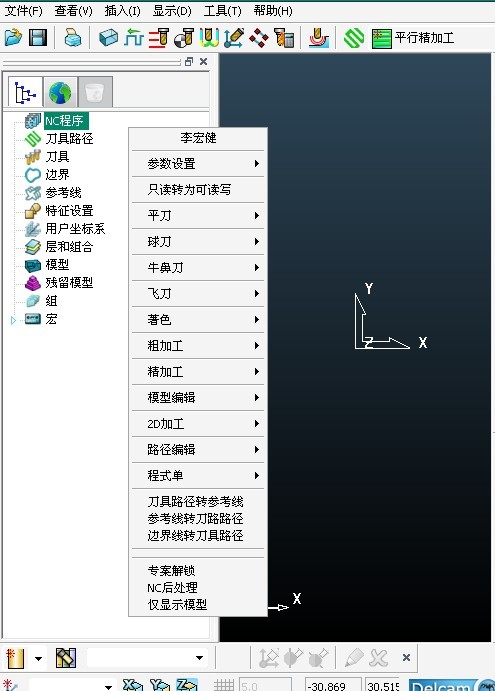
Task: Toggle the X axis lock icon
Action: coord(133,684)
